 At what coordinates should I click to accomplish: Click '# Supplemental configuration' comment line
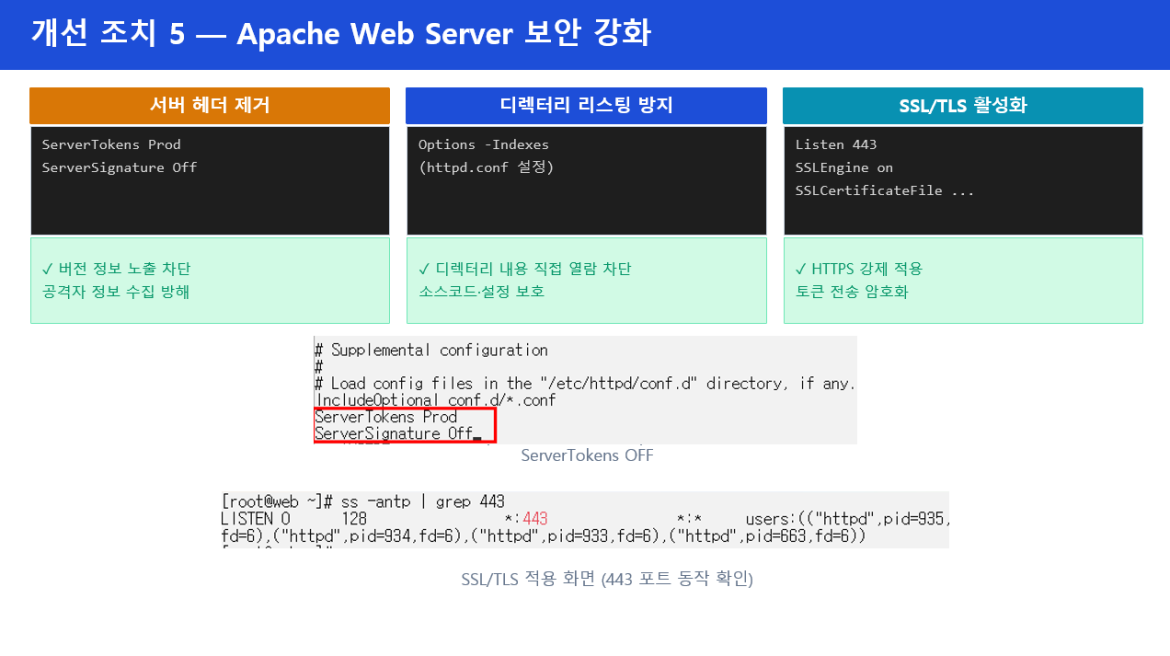click(x=431, y=350)
